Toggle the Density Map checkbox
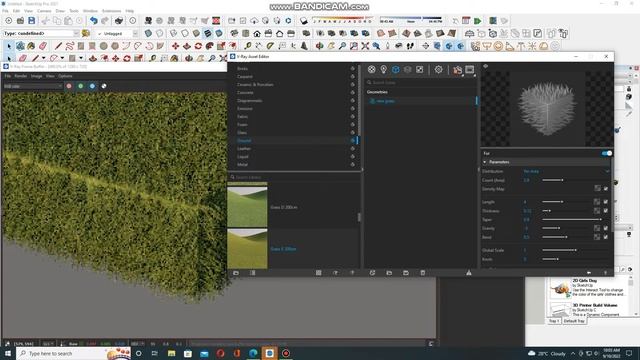Image resolution: width=640 pixels, height=360 pixels. [x=606, y=189]
